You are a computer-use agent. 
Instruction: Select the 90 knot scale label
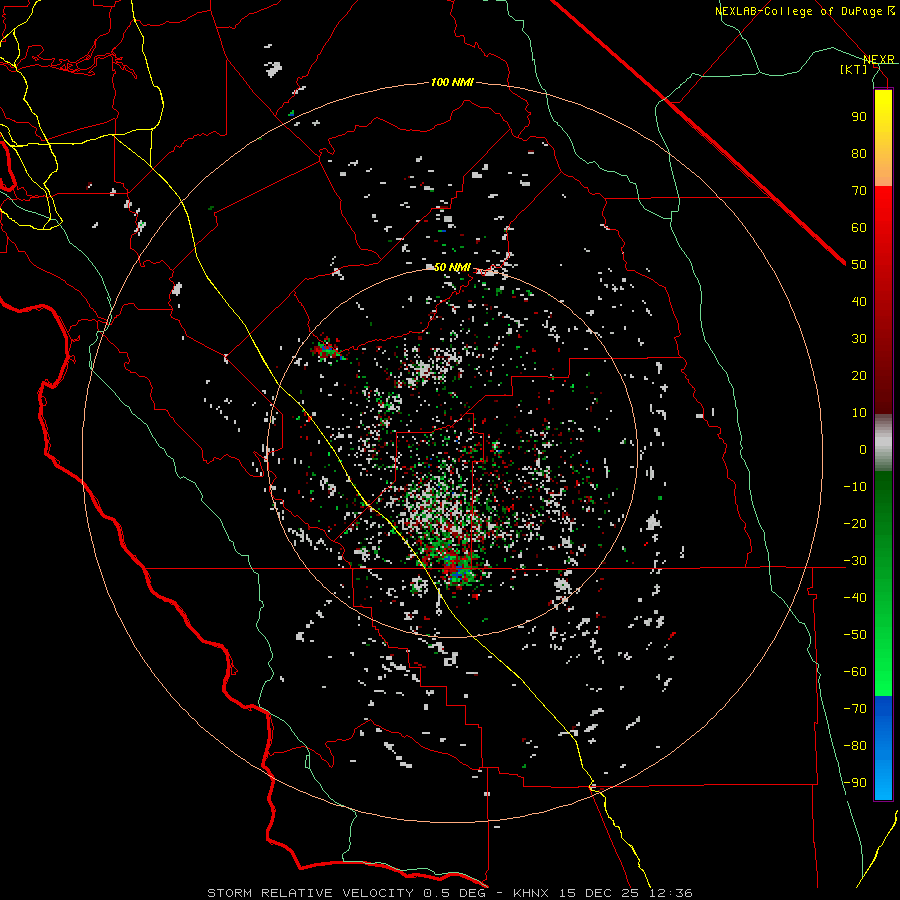[x=859, y=117]
